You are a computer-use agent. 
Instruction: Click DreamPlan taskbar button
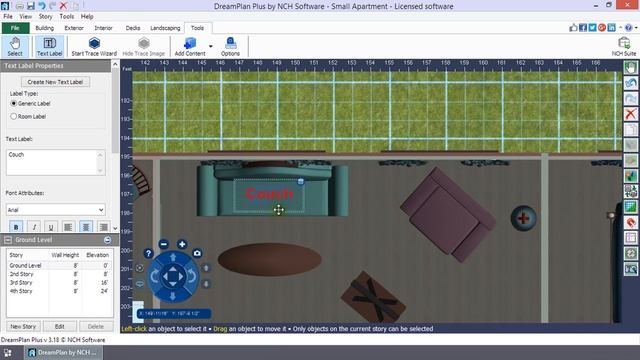(63, 353)
